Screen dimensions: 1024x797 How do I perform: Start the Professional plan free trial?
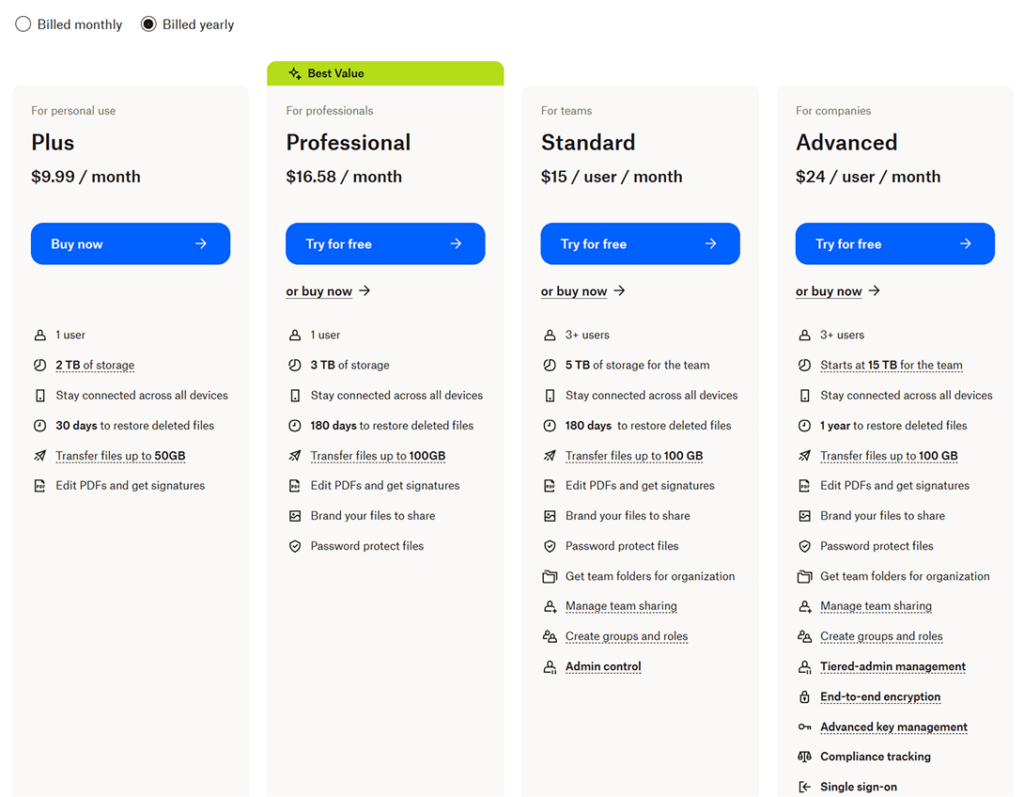click(385, 244)
